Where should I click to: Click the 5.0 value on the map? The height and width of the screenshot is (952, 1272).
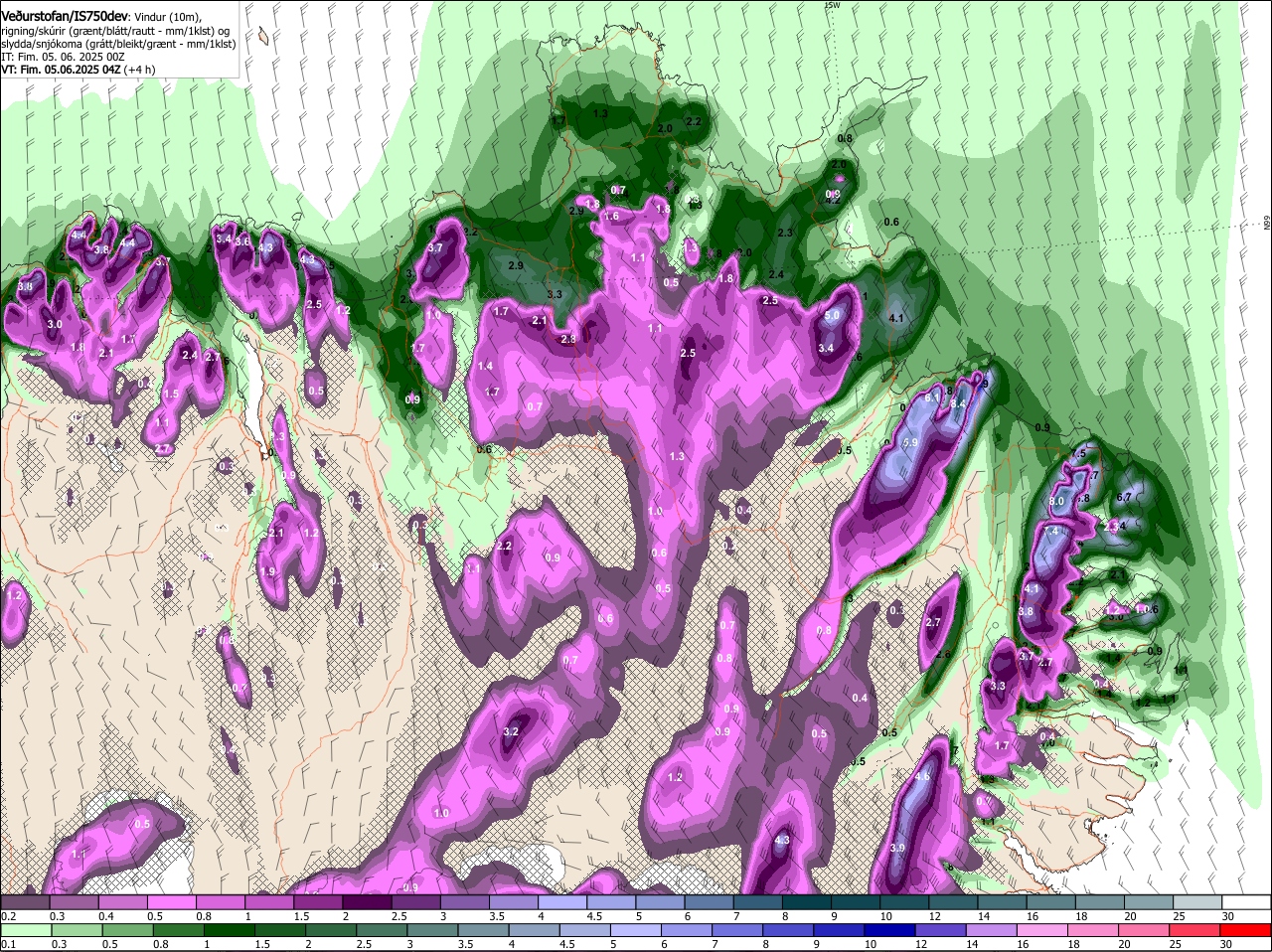click(833, 315)
